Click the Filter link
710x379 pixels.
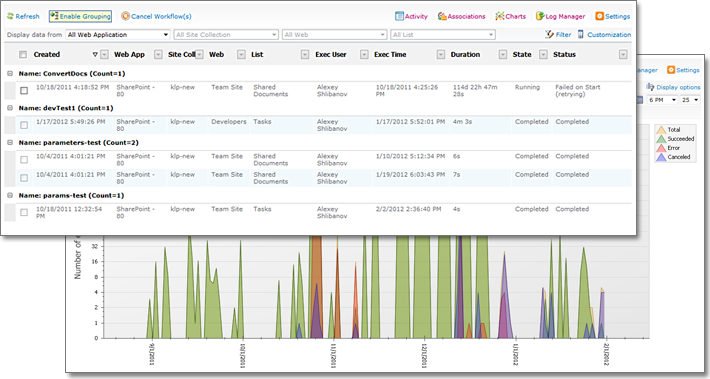pyautogui.click(x=563, y=34)
